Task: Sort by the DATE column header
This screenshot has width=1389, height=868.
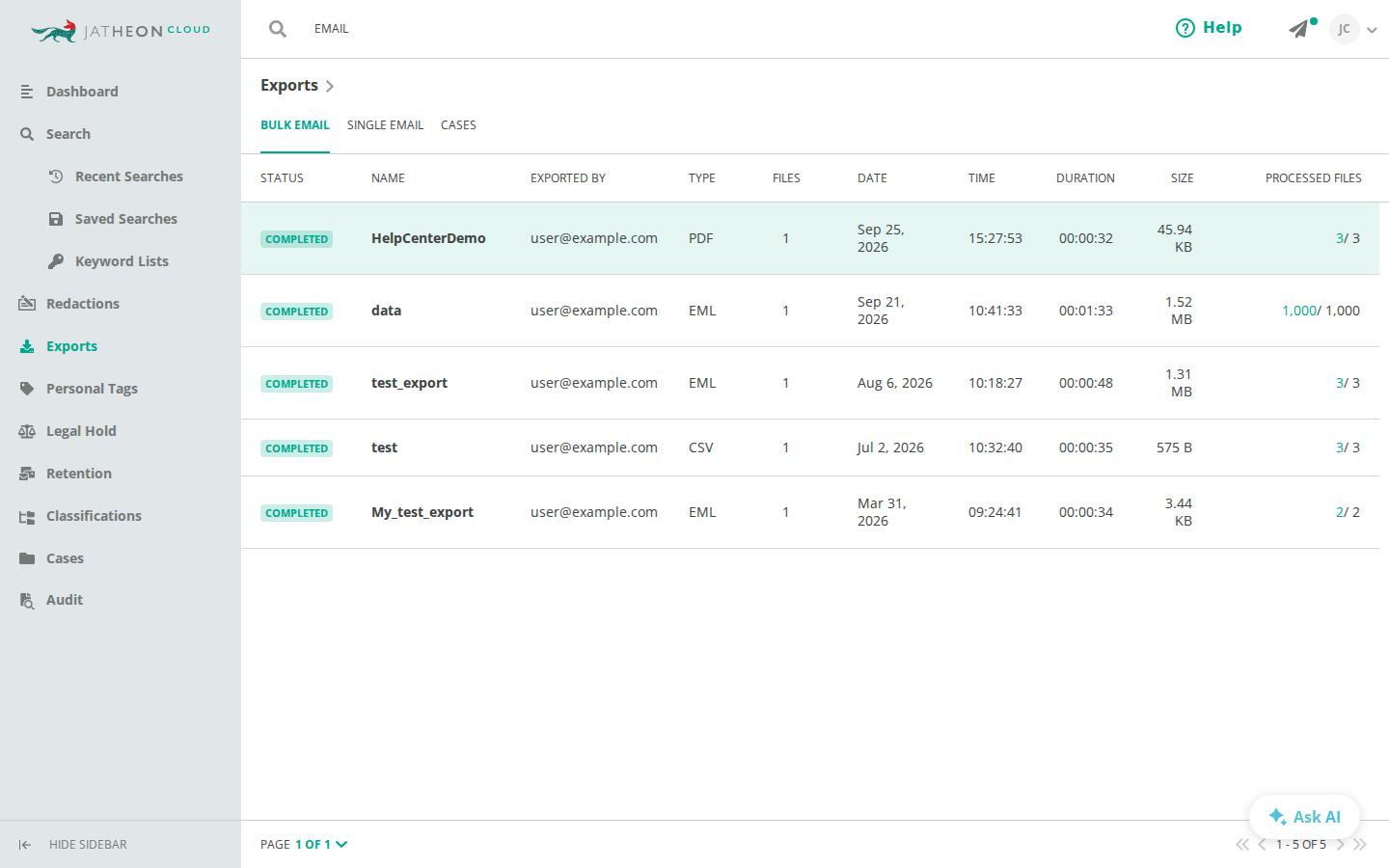Action: 872,178
